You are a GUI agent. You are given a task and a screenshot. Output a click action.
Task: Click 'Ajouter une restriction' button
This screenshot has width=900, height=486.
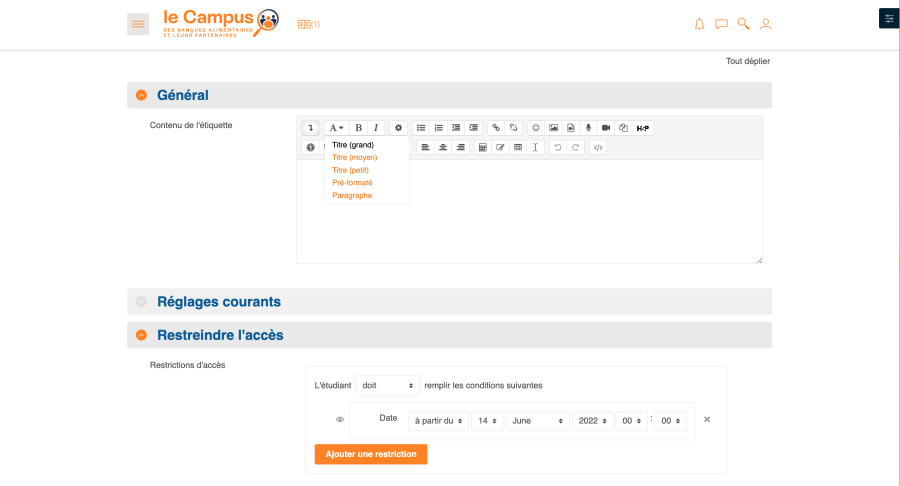(371, 454)
